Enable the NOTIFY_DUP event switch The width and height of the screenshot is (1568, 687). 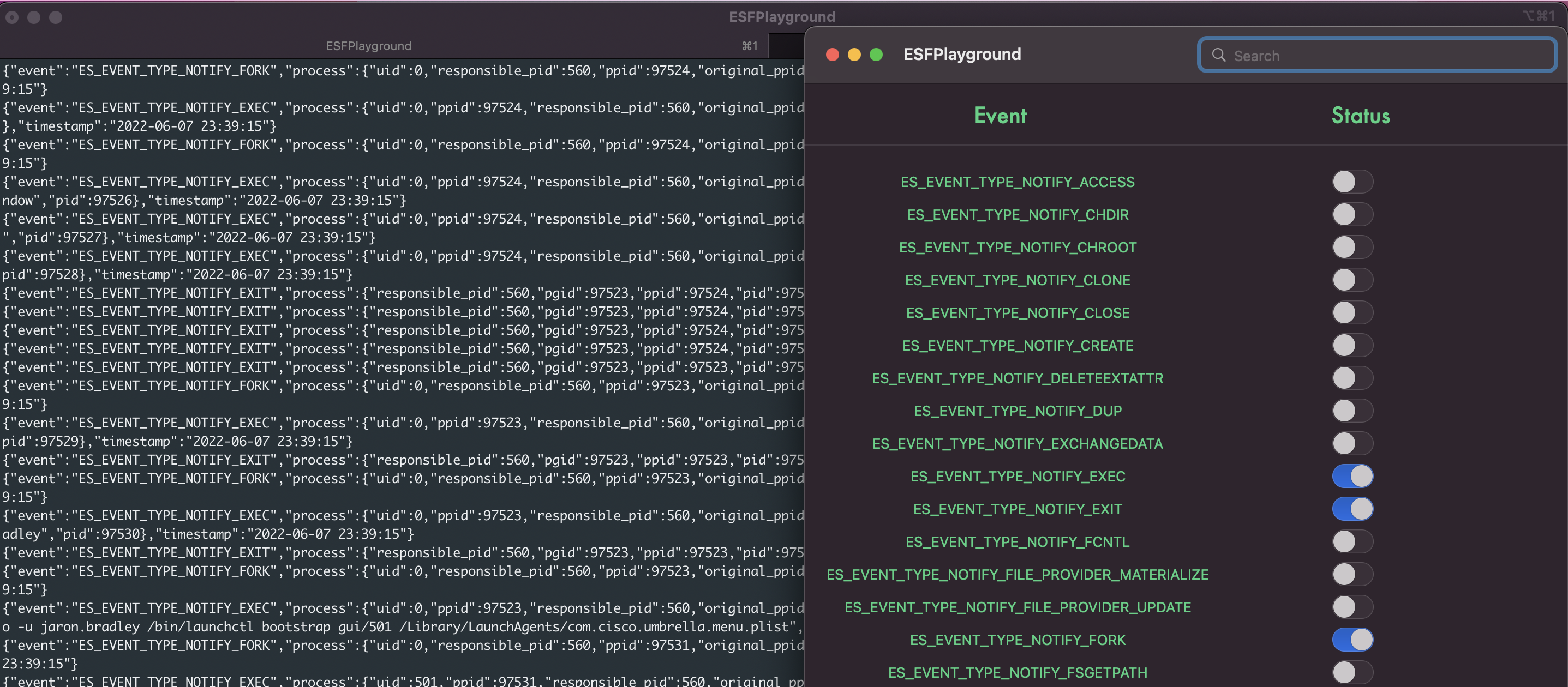(1352, 411)
